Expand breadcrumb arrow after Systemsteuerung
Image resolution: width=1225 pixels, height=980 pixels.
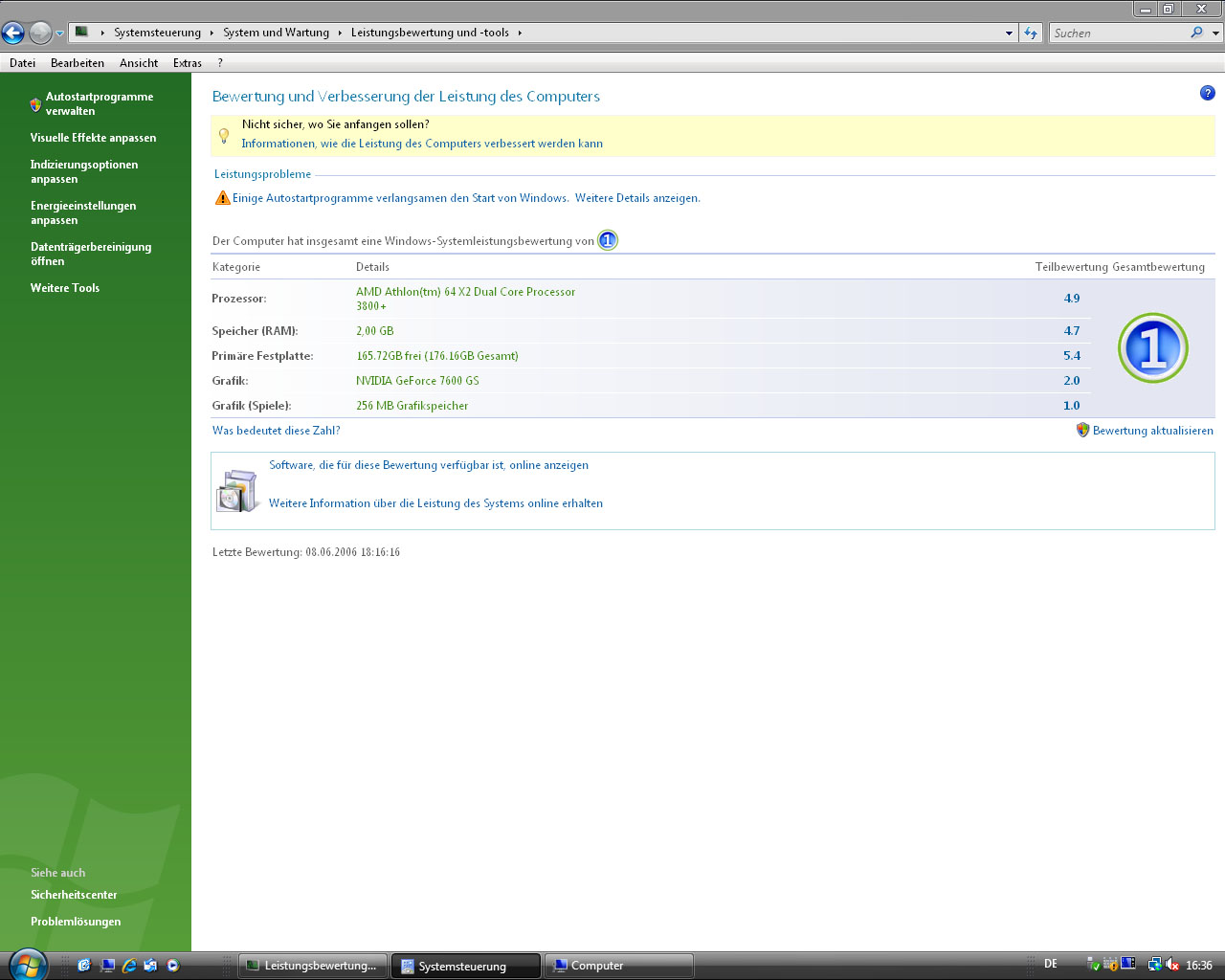212,33
